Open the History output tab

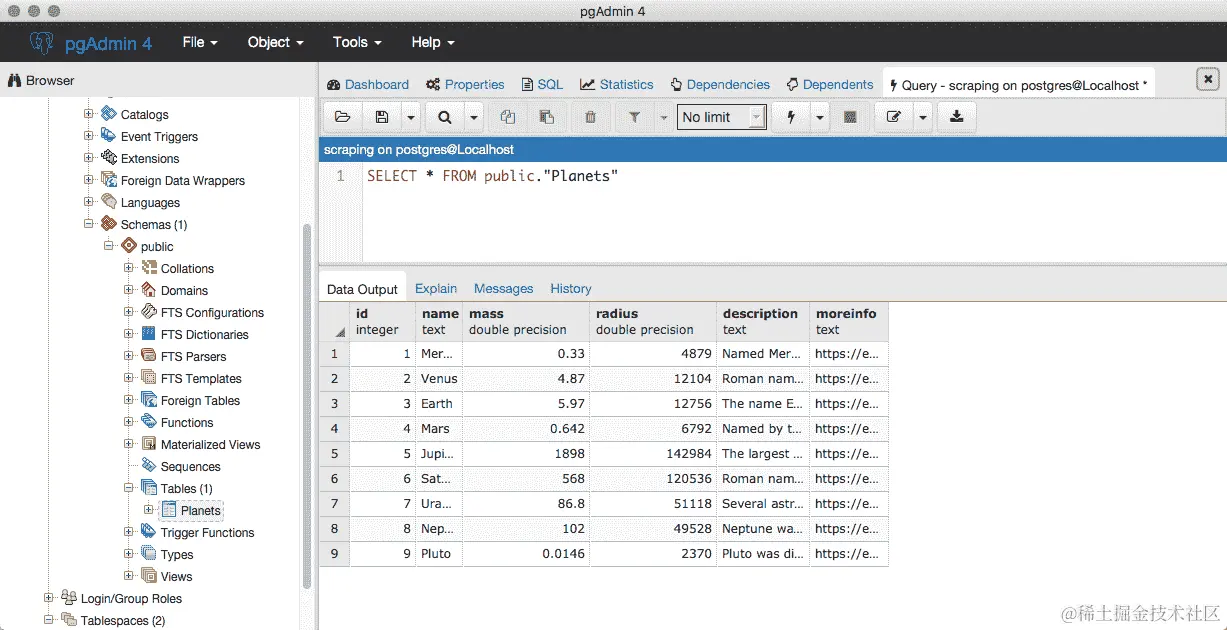point(570,288)
